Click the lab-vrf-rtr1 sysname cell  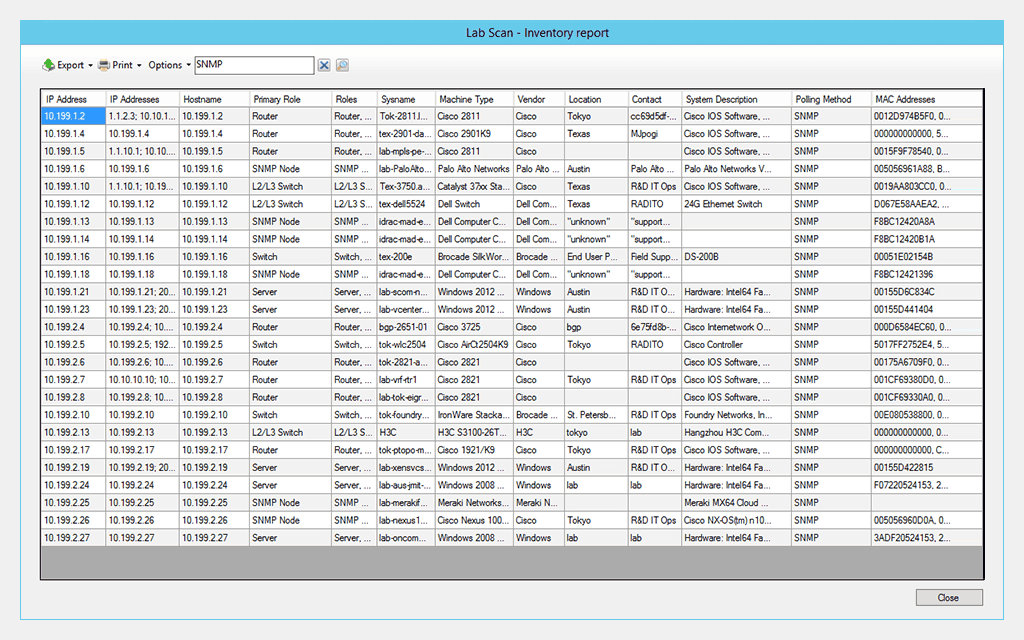point(406,380)
